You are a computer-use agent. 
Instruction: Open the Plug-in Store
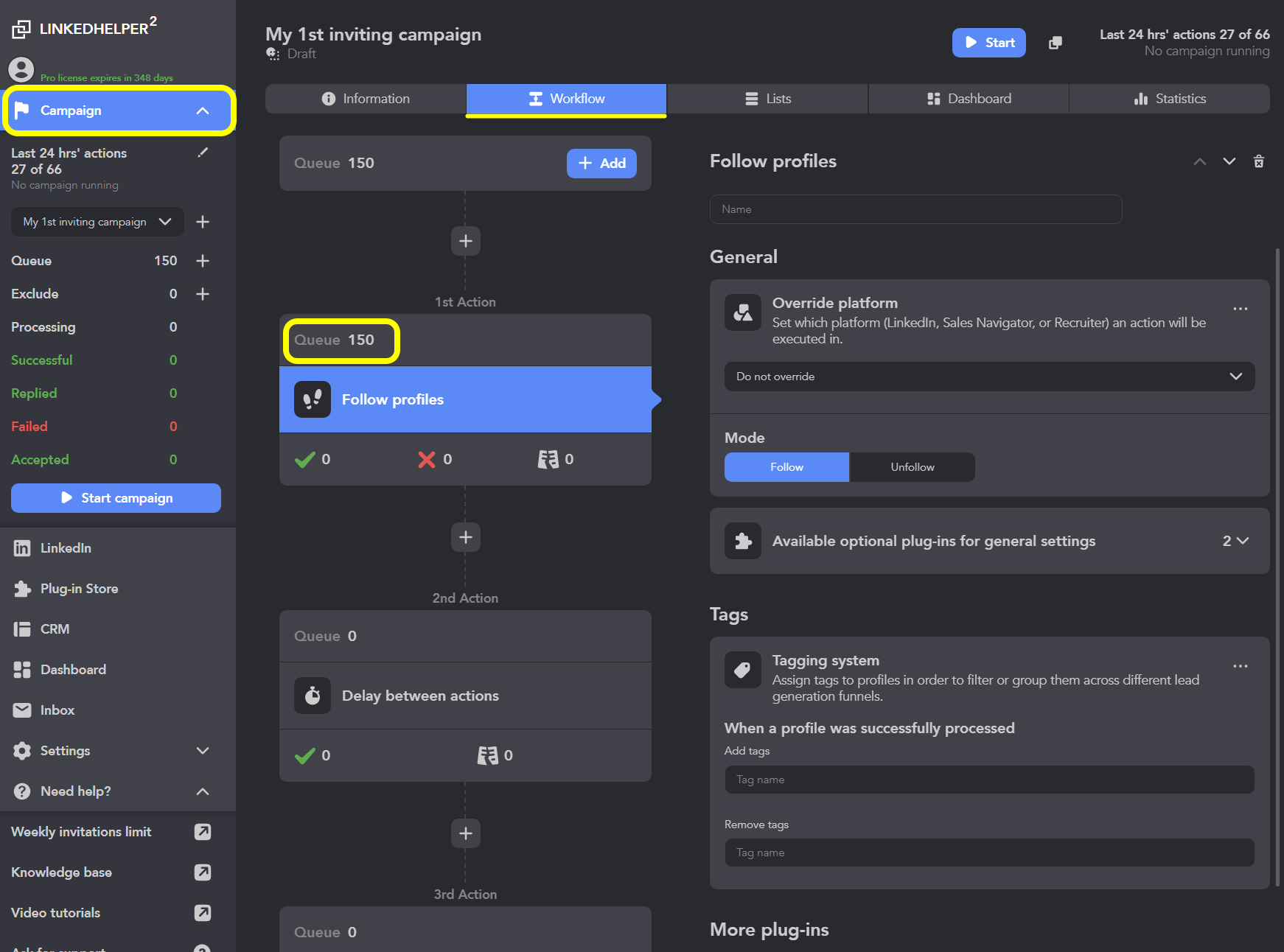pos(79,589)
